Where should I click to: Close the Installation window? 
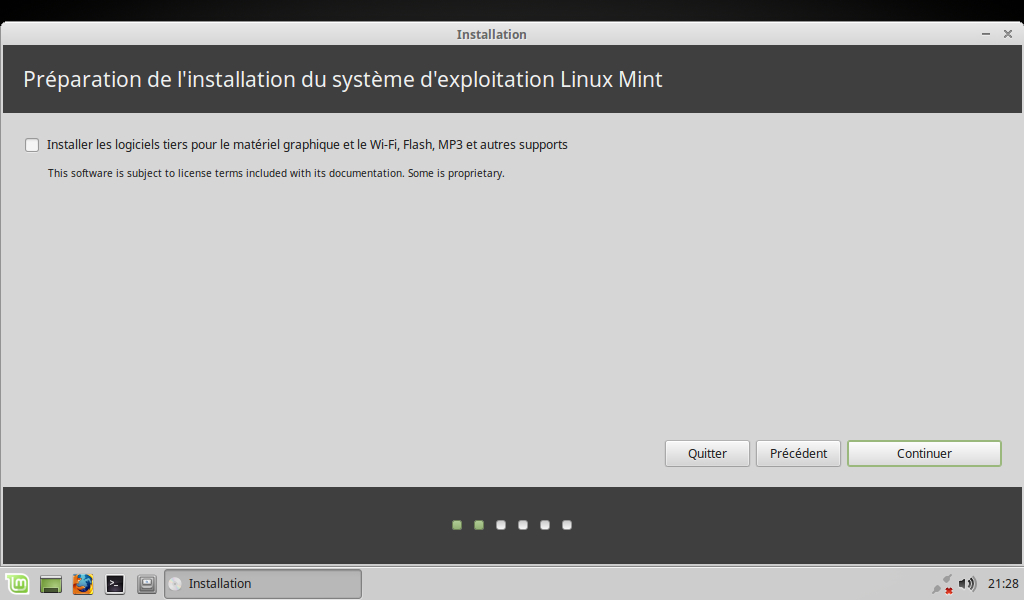pyautogui.click(x=1008, y=34)
